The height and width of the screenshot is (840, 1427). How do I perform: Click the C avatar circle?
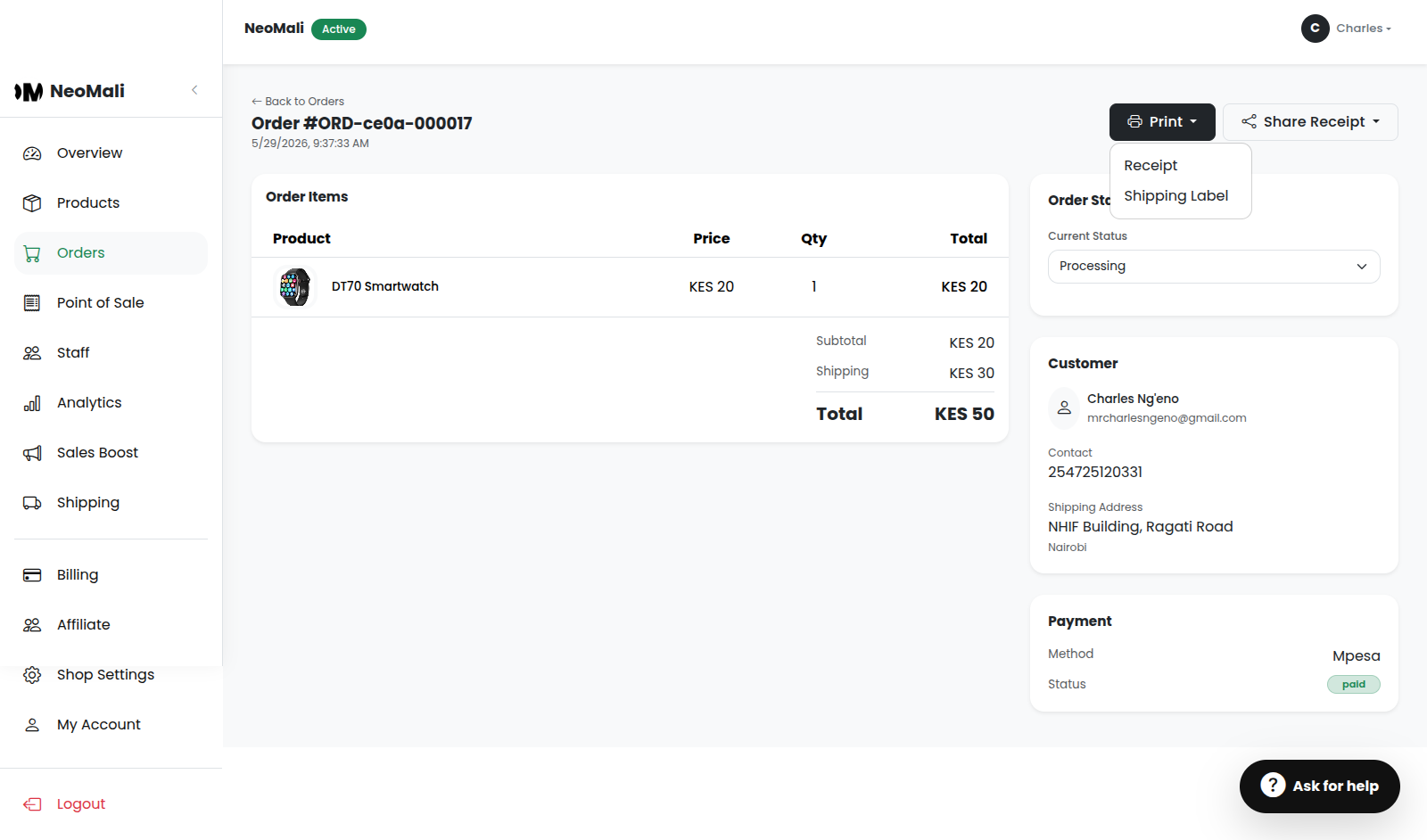(1316, 29)
